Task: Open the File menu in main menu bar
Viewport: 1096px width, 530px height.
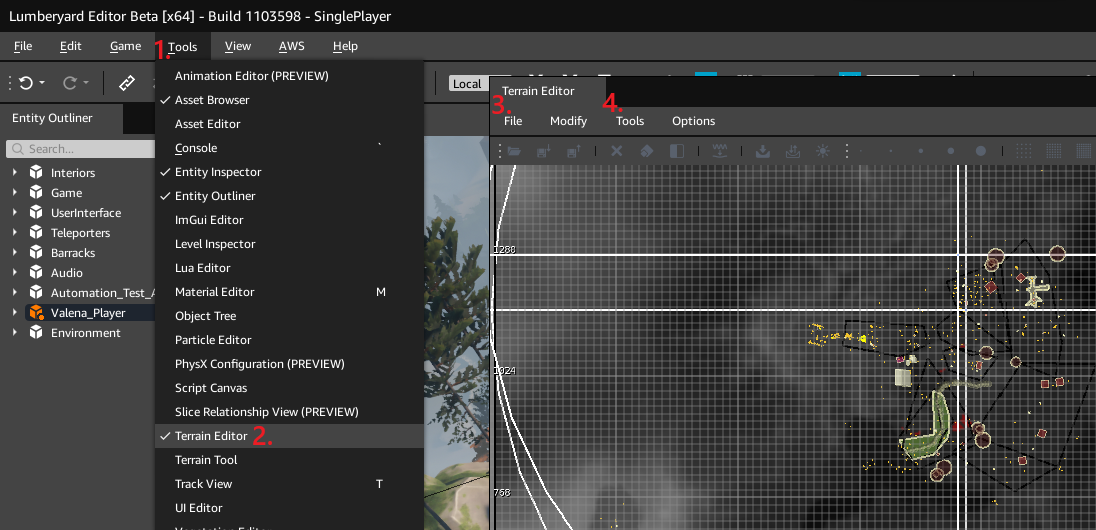Action: point(23,46)
